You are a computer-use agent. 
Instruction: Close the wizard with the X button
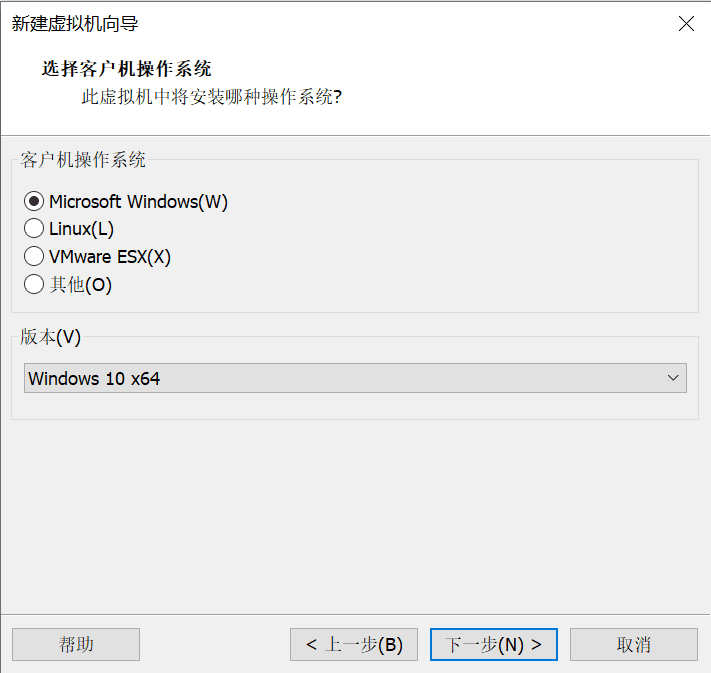(x=686, y=24)
